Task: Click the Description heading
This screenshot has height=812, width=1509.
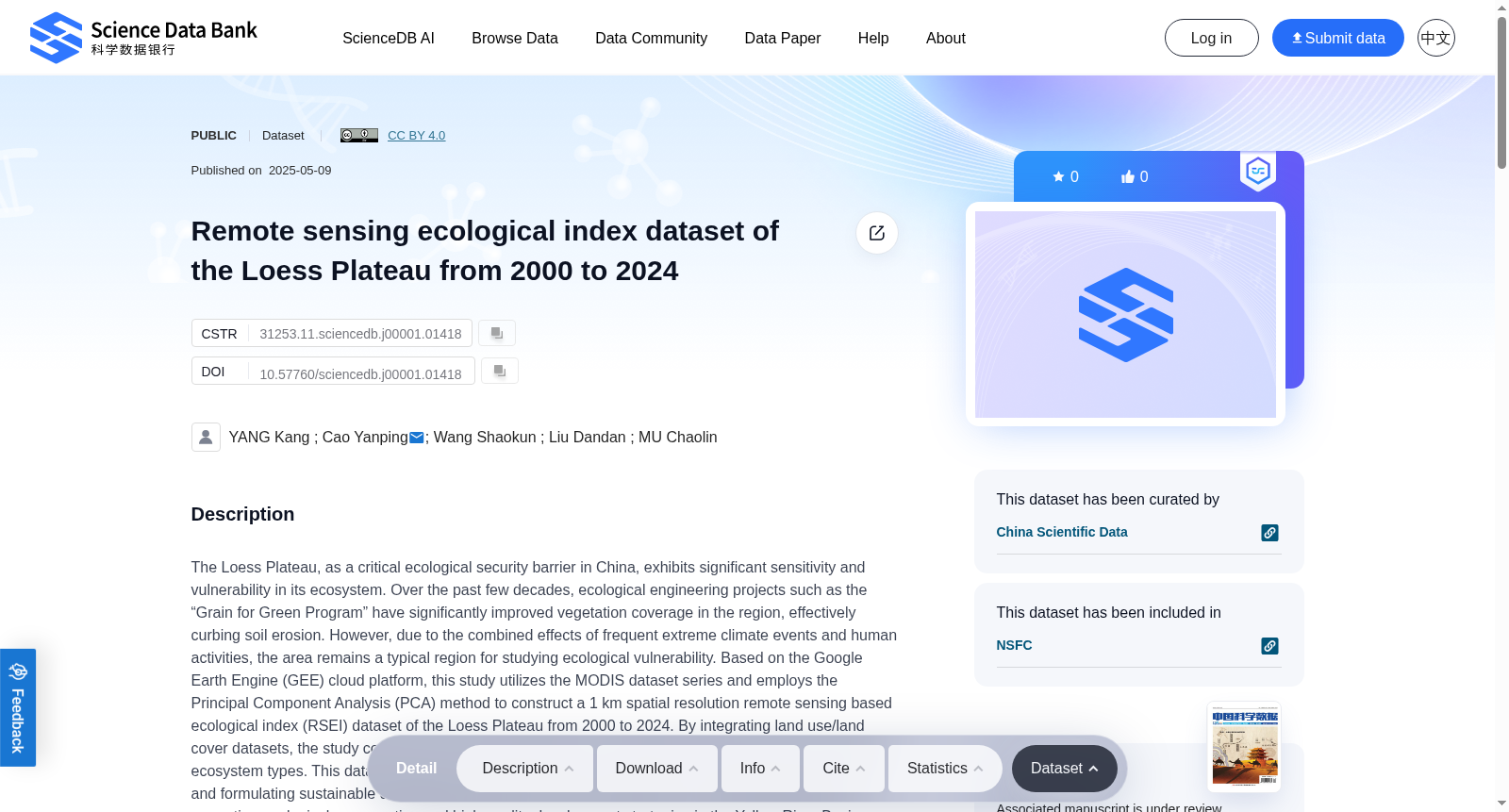Action: coord(242,514)
